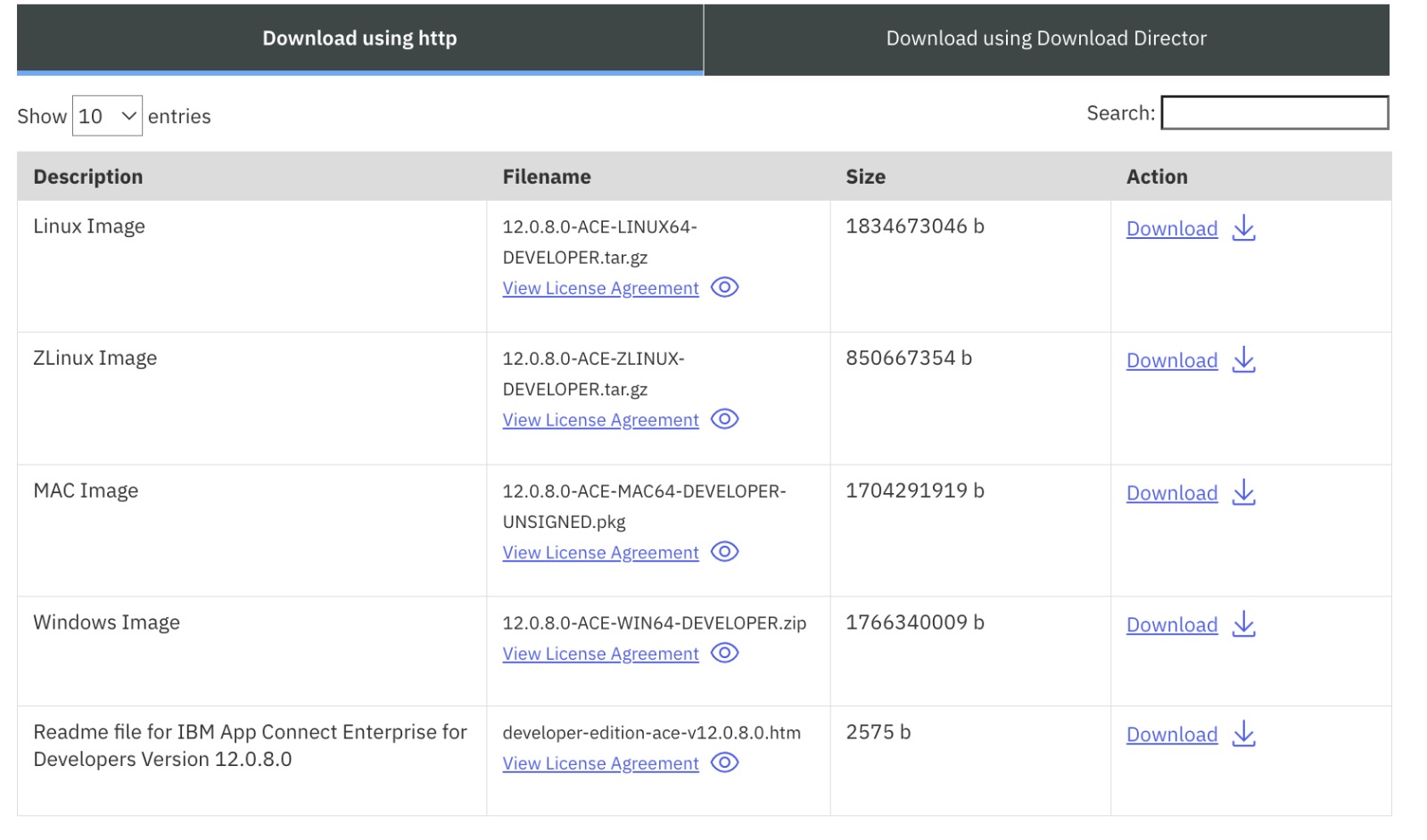Switch to Download using http tab
Viewport: 1427px width, 840px height.
[359, 38]
